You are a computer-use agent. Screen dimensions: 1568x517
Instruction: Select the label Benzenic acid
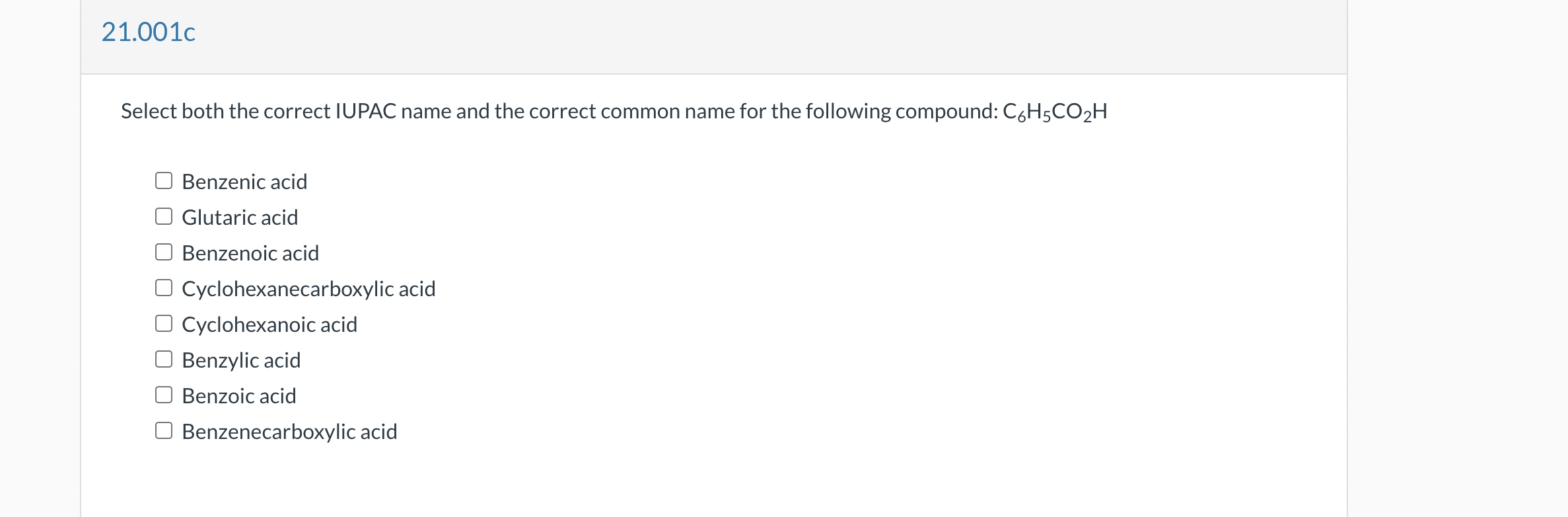point(244,180)
